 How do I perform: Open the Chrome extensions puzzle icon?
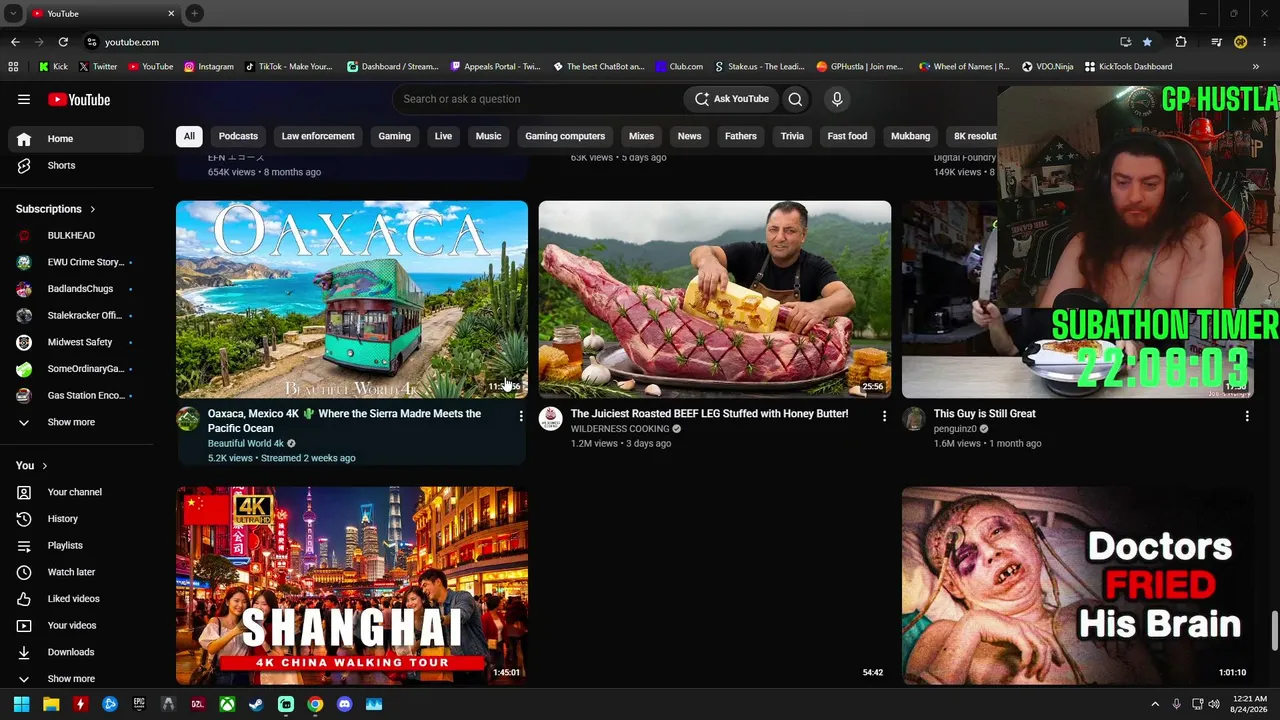1181,42
